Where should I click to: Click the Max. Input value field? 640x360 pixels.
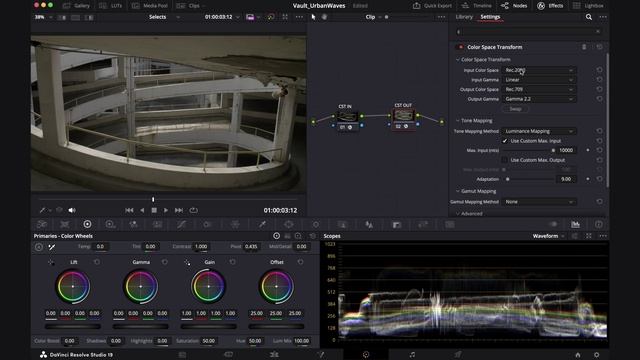[567, 150]
